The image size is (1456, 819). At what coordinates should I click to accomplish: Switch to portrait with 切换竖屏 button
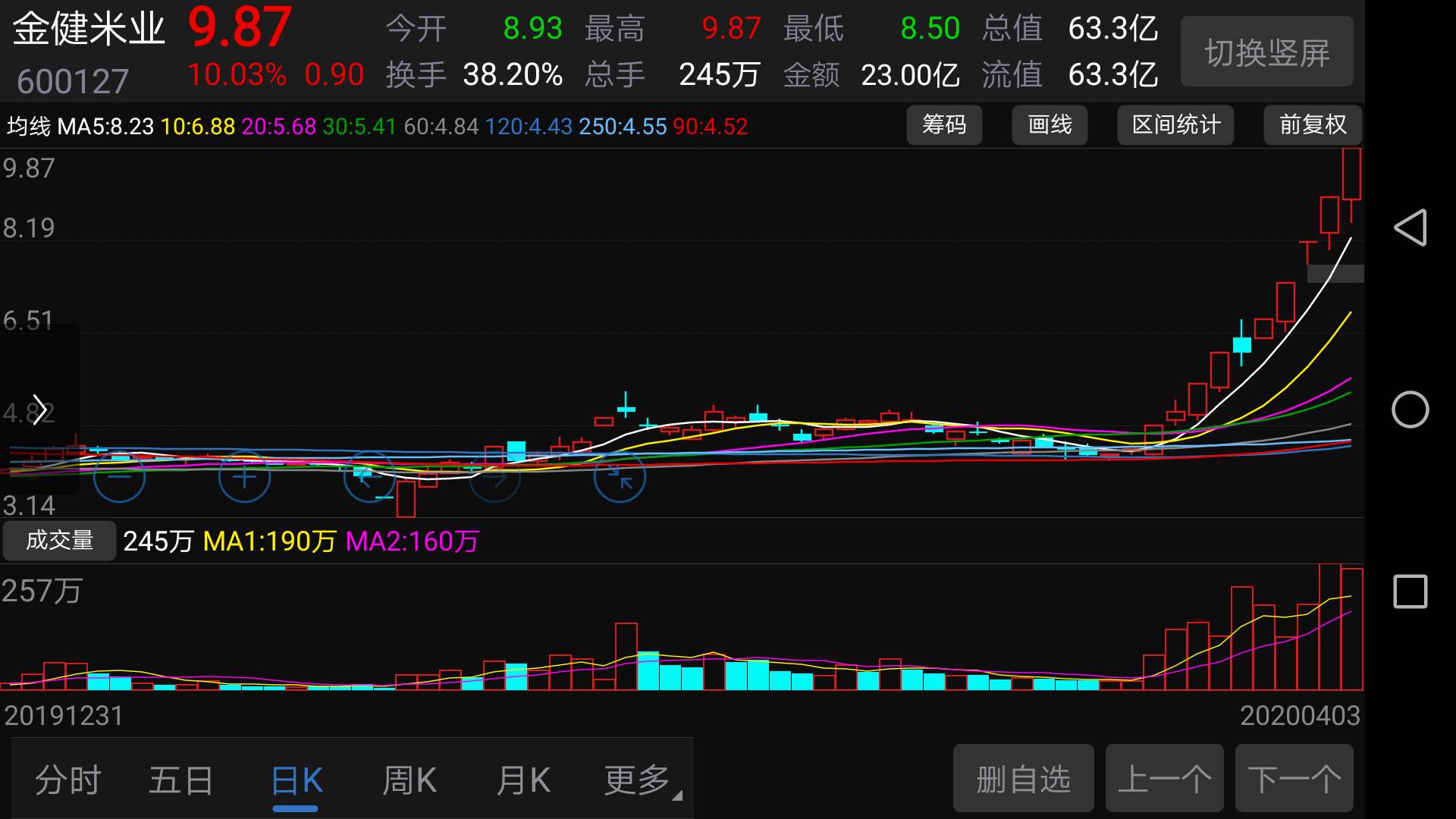(x=1267, y=52)
